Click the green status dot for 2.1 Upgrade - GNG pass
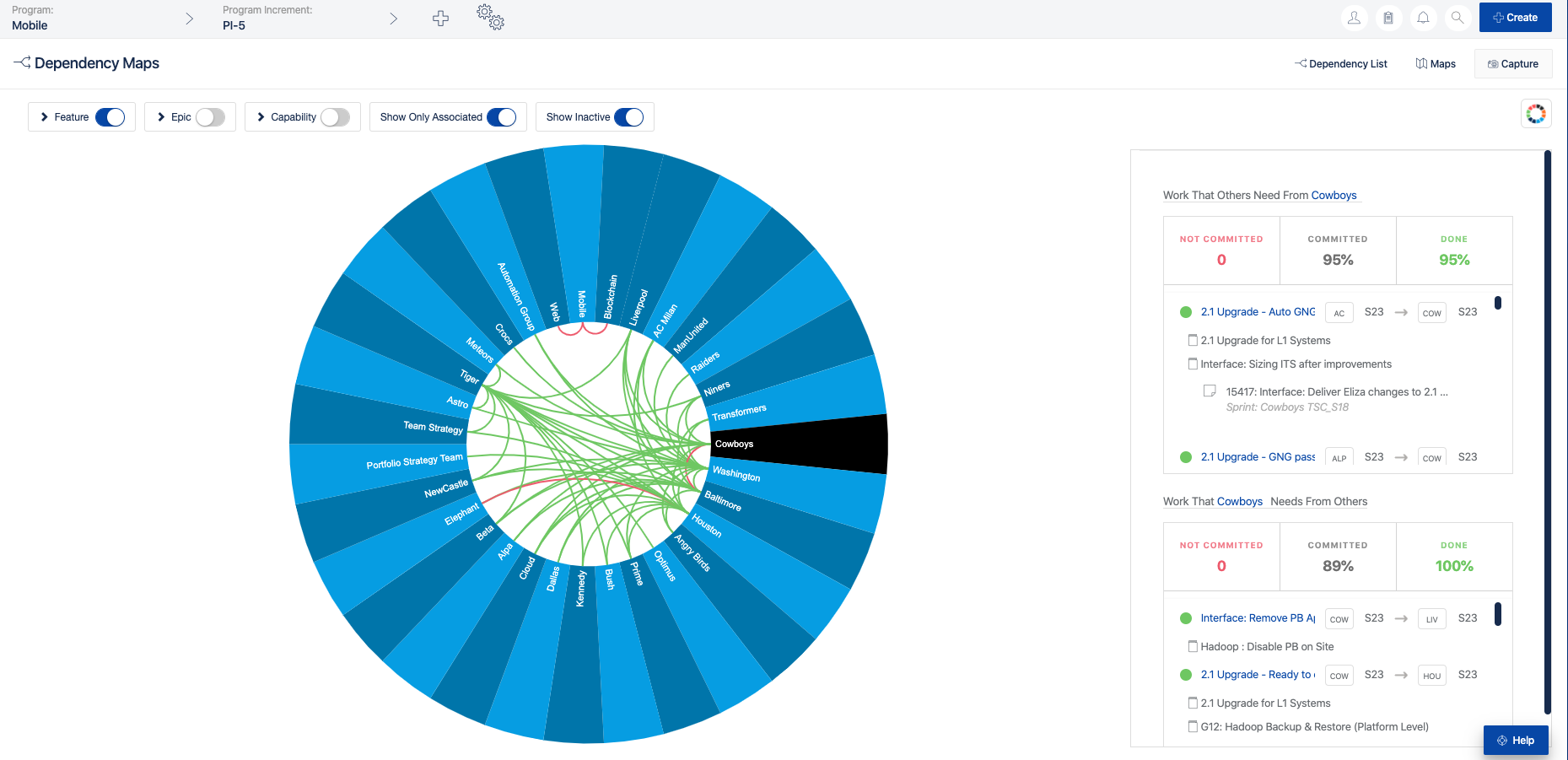 [x=1186, y=457]
